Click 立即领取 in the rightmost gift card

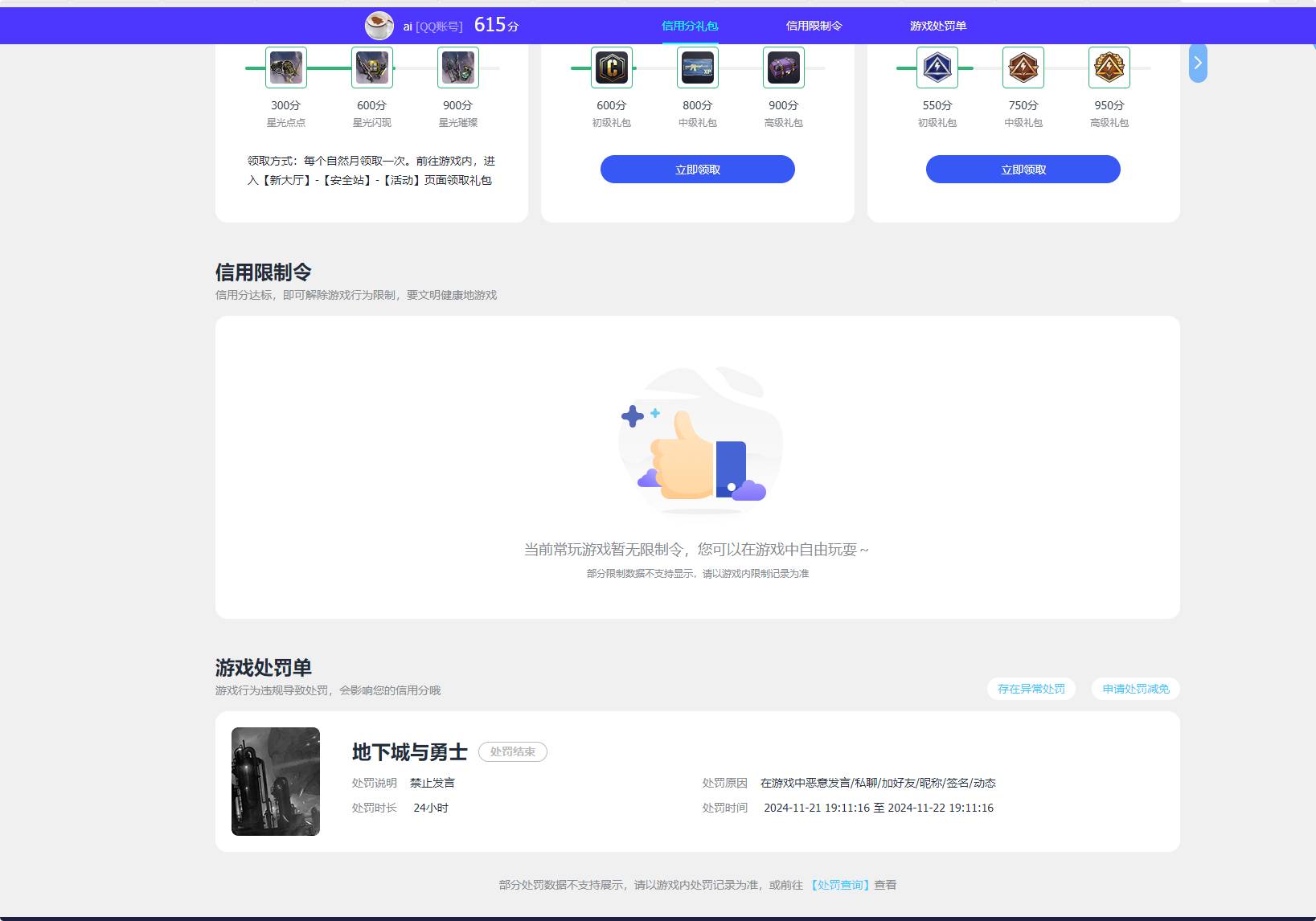click(1023, 169)
